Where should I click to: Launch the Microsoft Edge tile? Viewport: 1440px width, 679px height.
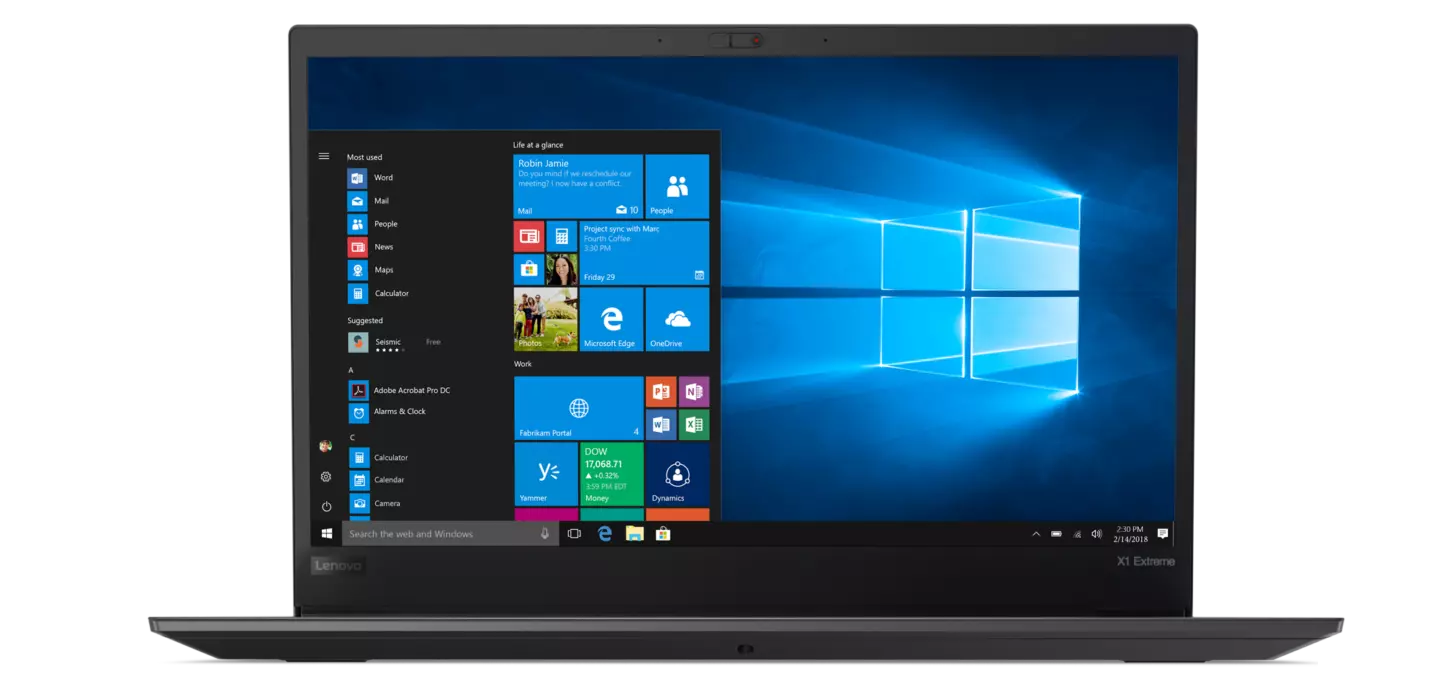[x=611, y=319]
